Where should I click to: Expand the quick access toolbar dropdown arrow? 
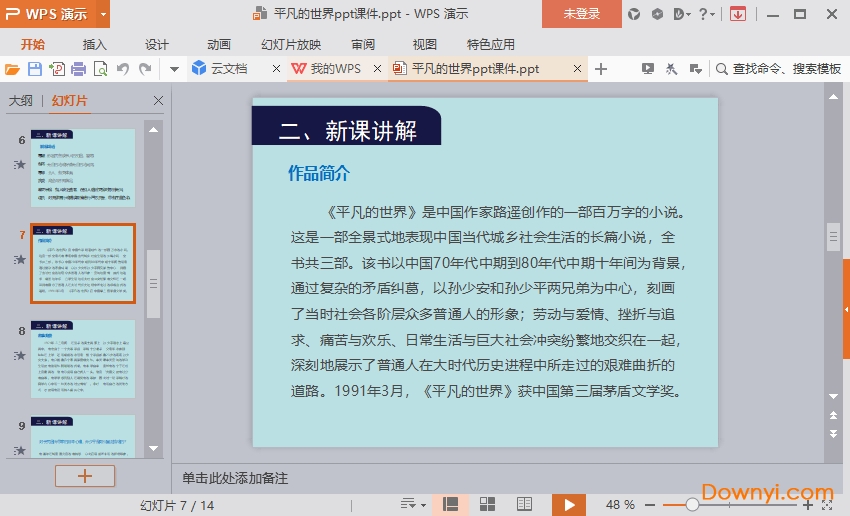click(x=174, y=69)
